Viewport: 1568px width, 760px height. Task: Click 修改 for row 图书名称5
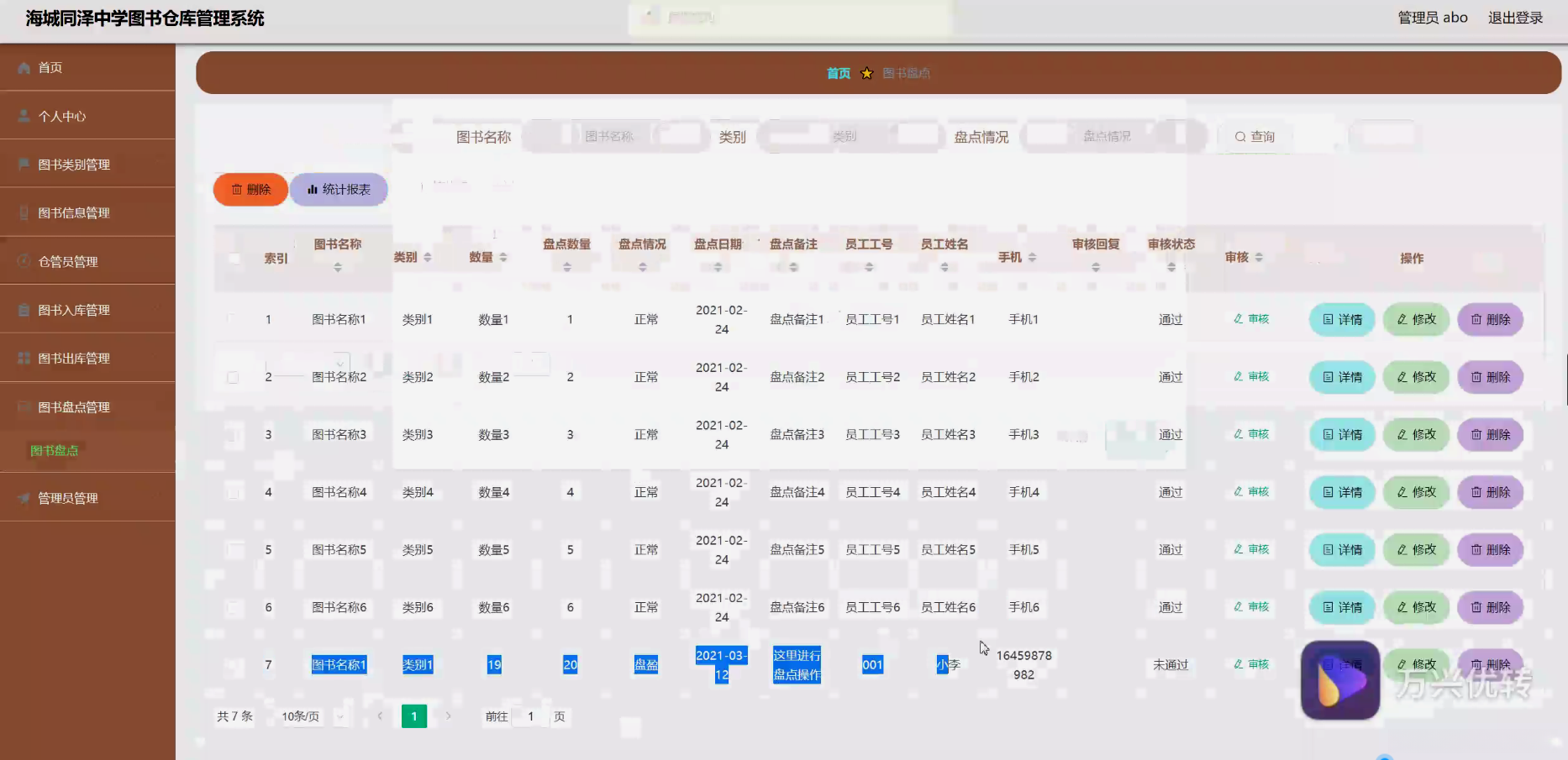tap(1416, 550)
